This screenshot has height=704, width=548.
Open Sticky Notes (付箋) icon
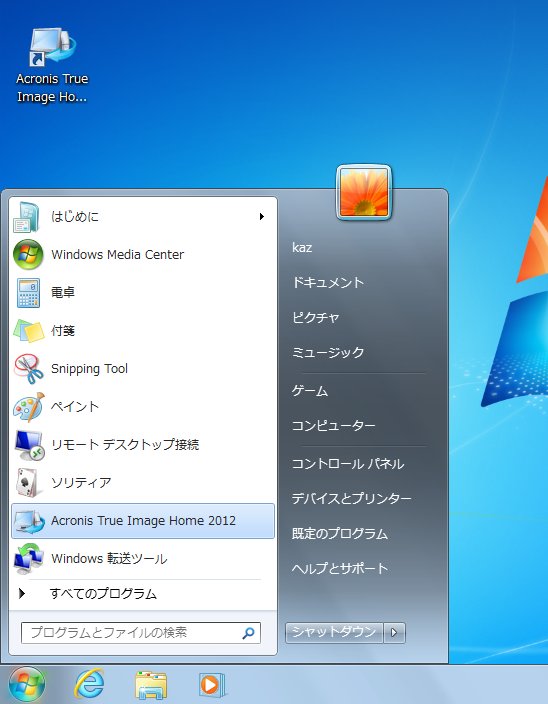28,330
